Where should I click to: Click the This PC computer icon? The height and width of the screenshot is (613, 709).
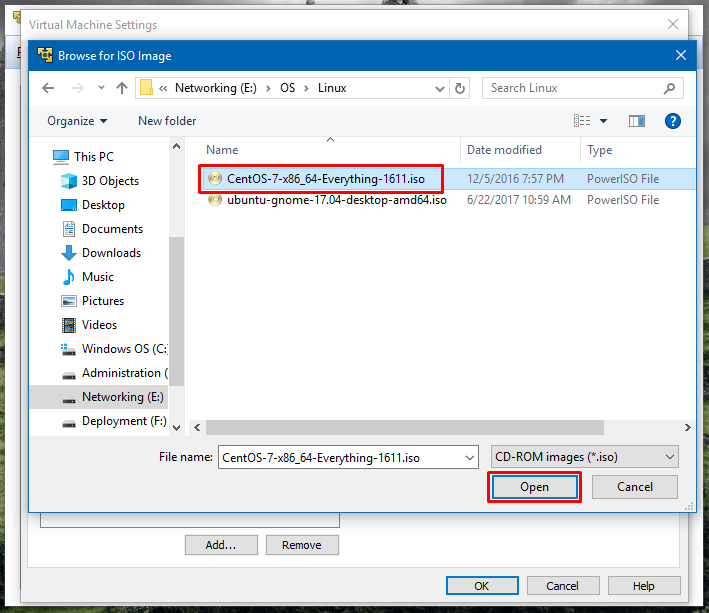(61, 157)
